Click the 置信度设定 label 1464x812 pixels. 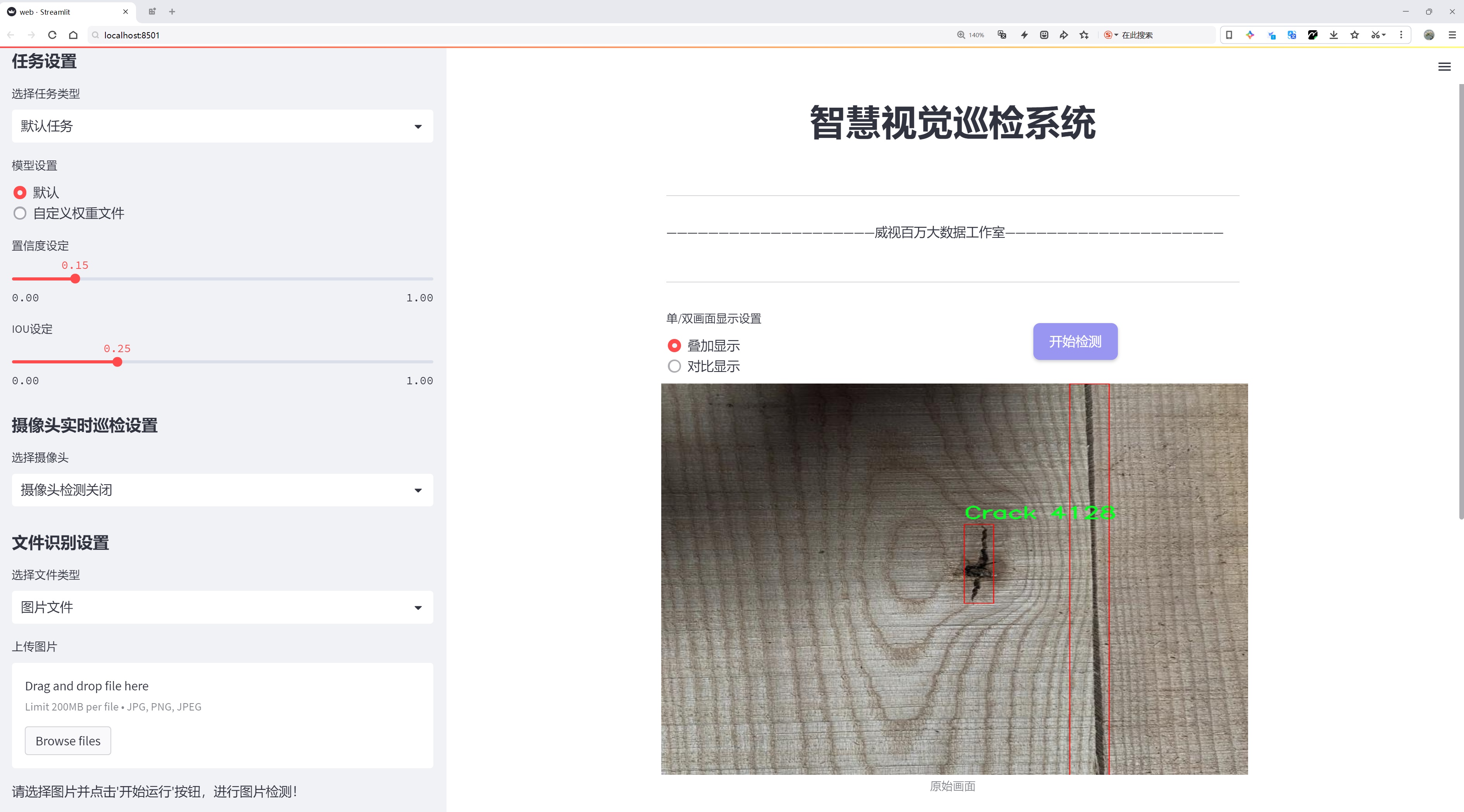(x=40, y=246)
